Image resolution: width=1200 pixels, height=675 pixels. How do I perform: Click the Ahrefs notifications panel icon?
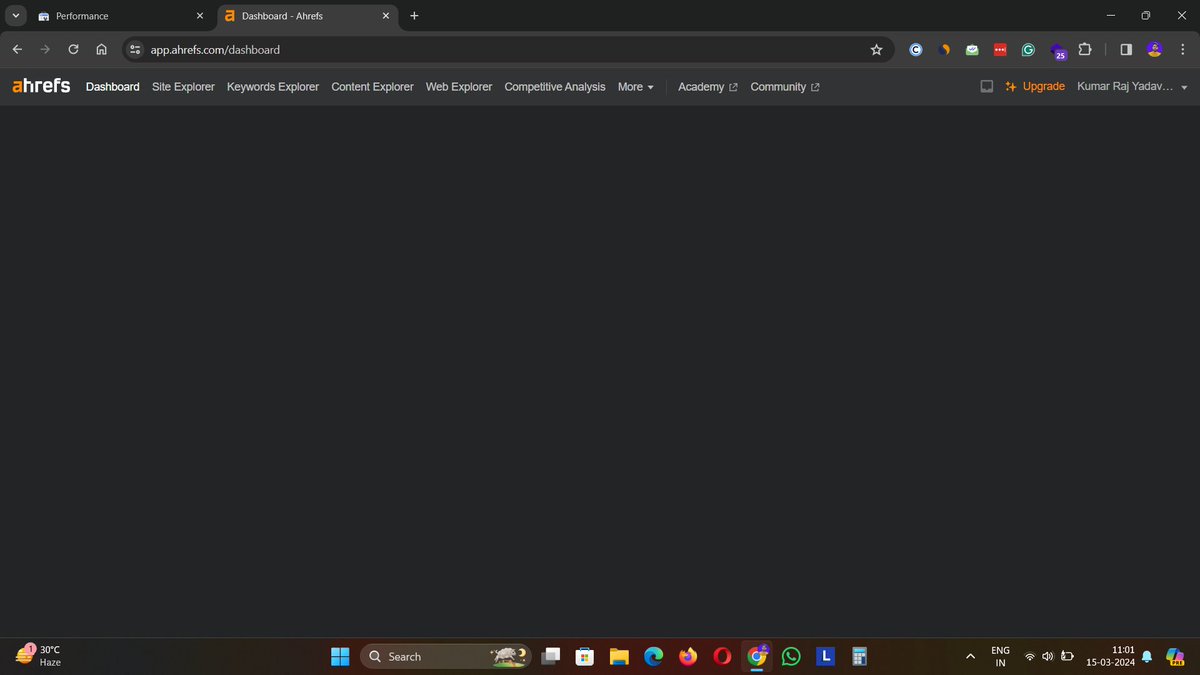[x=987, y=87]
